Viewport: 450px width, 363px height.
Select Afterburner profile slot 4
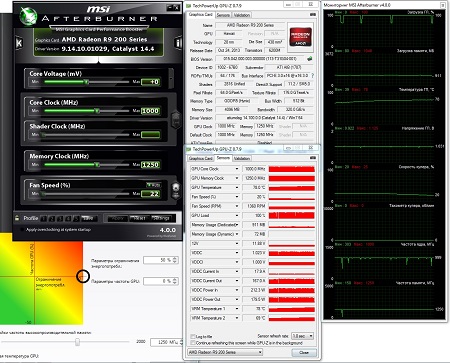tap(68, 218)
